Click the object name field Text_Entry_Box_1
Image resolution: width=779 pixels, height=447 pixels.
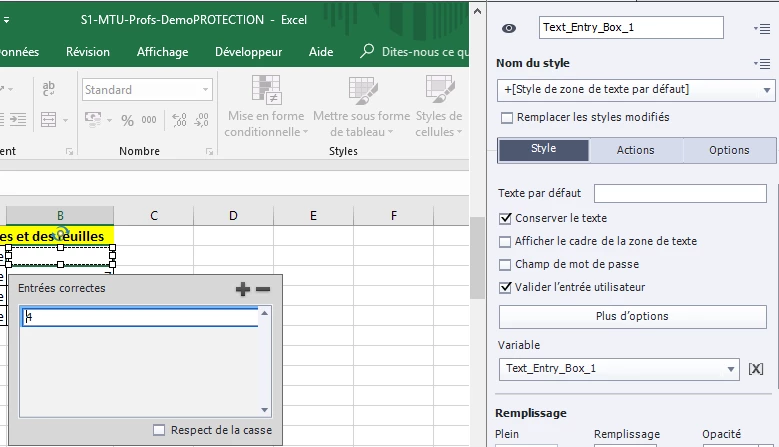pos(631,28)
